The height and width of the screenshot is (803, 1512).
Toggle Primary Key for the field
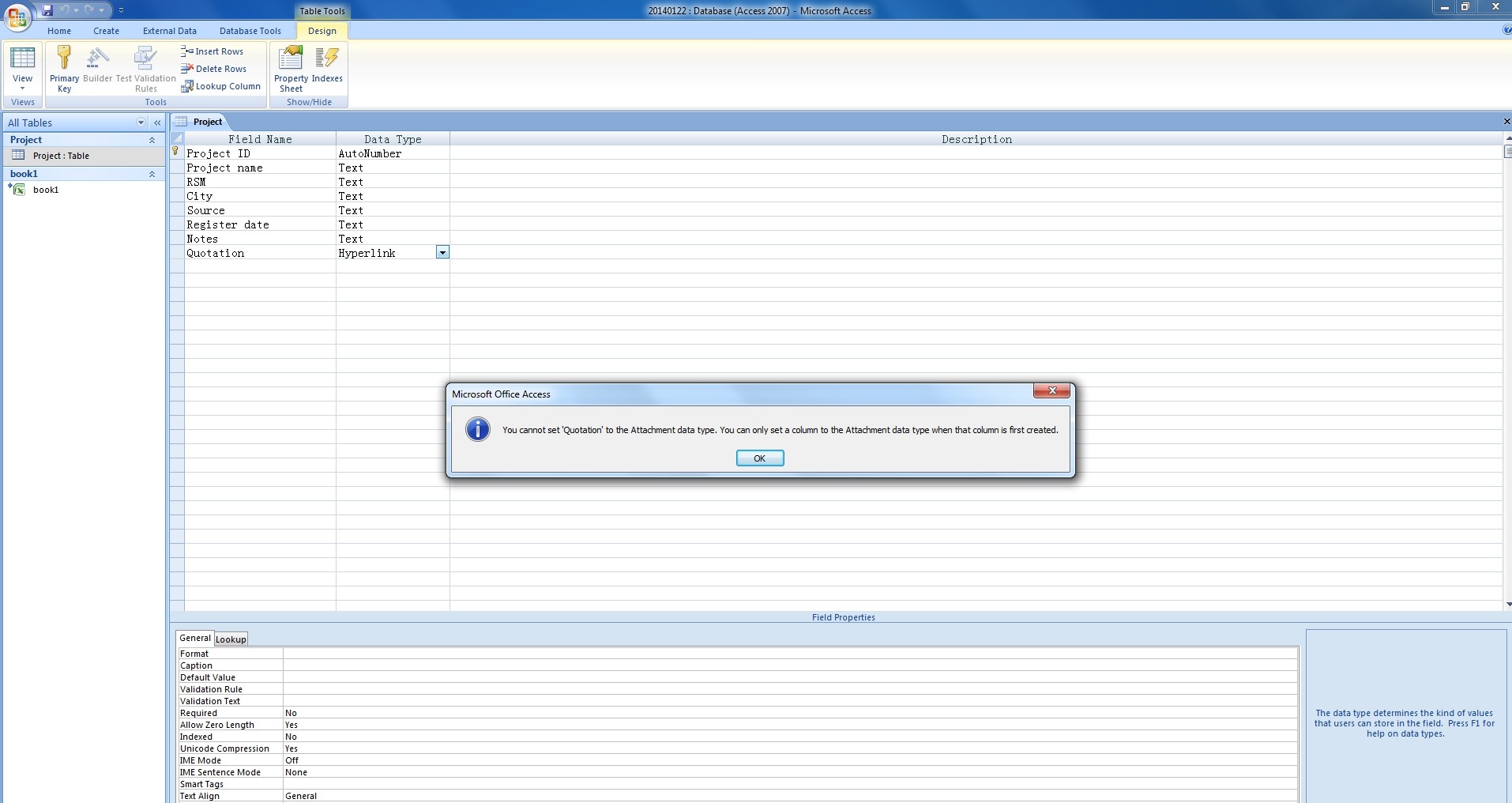(64, 69)
